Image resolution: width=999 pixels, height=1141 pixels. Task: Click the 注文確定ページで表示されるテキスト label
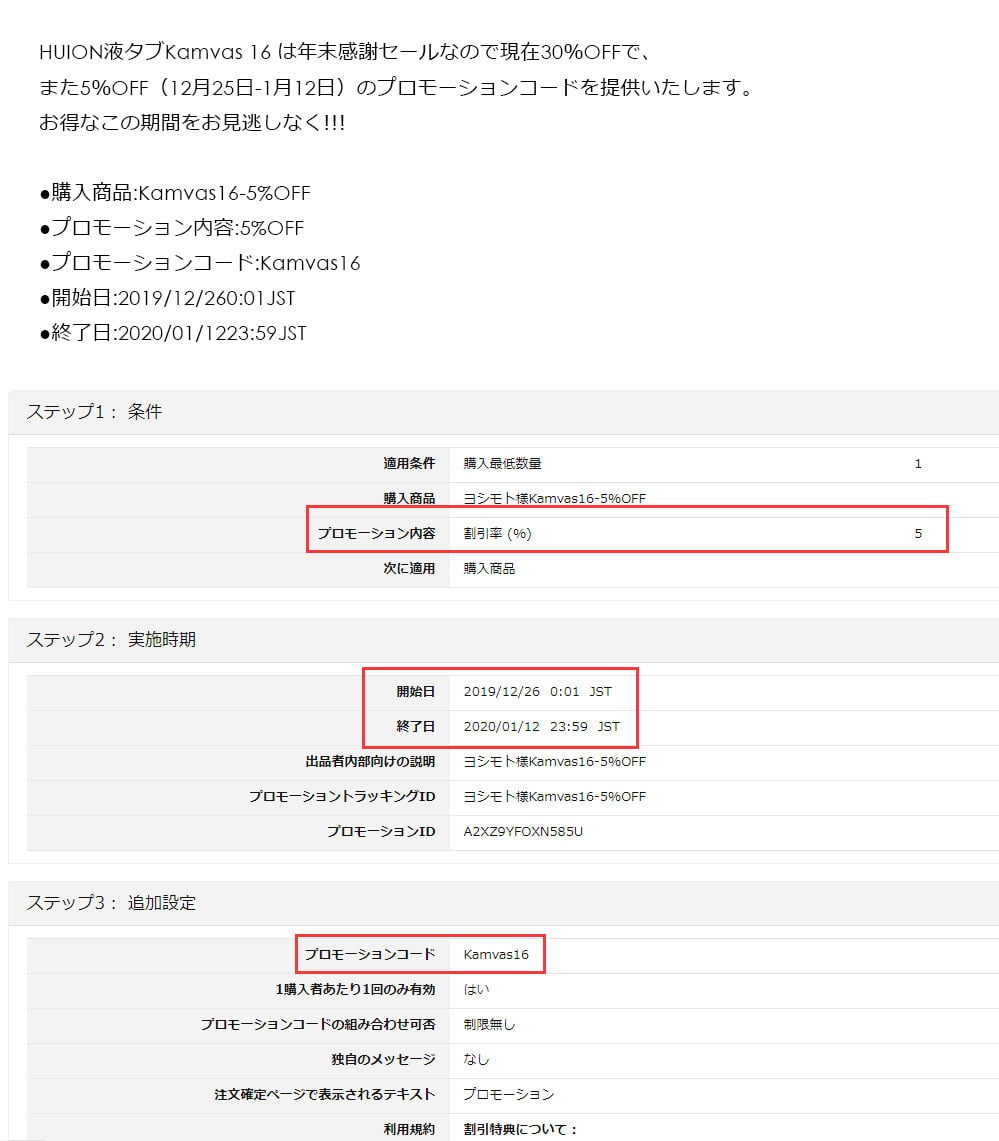325,1094
